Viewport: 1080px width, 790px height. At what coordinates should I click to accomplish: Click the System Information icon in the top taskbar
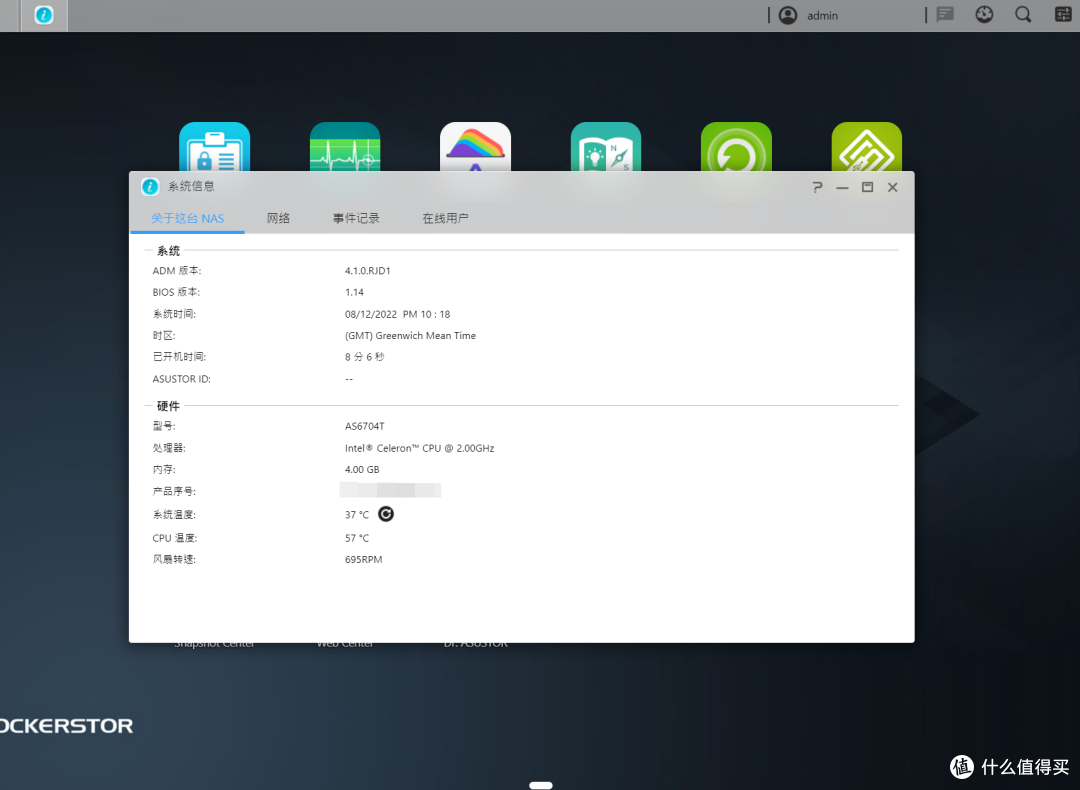coord(44,15)
